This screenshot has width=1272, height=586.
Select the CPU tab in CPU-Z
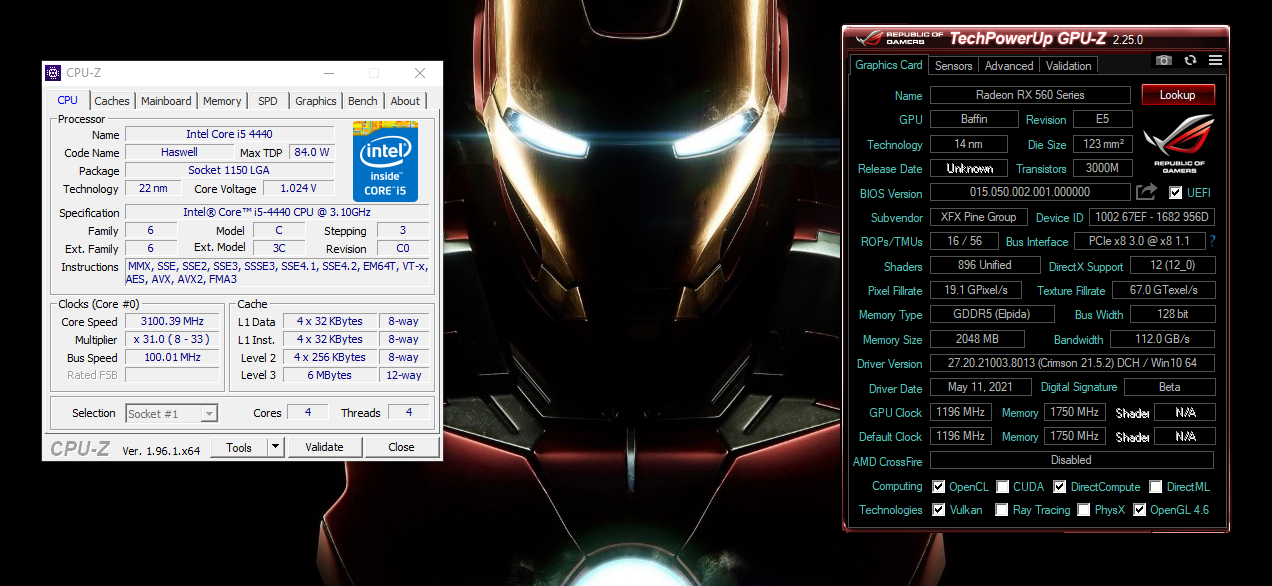tap(67, 100)
